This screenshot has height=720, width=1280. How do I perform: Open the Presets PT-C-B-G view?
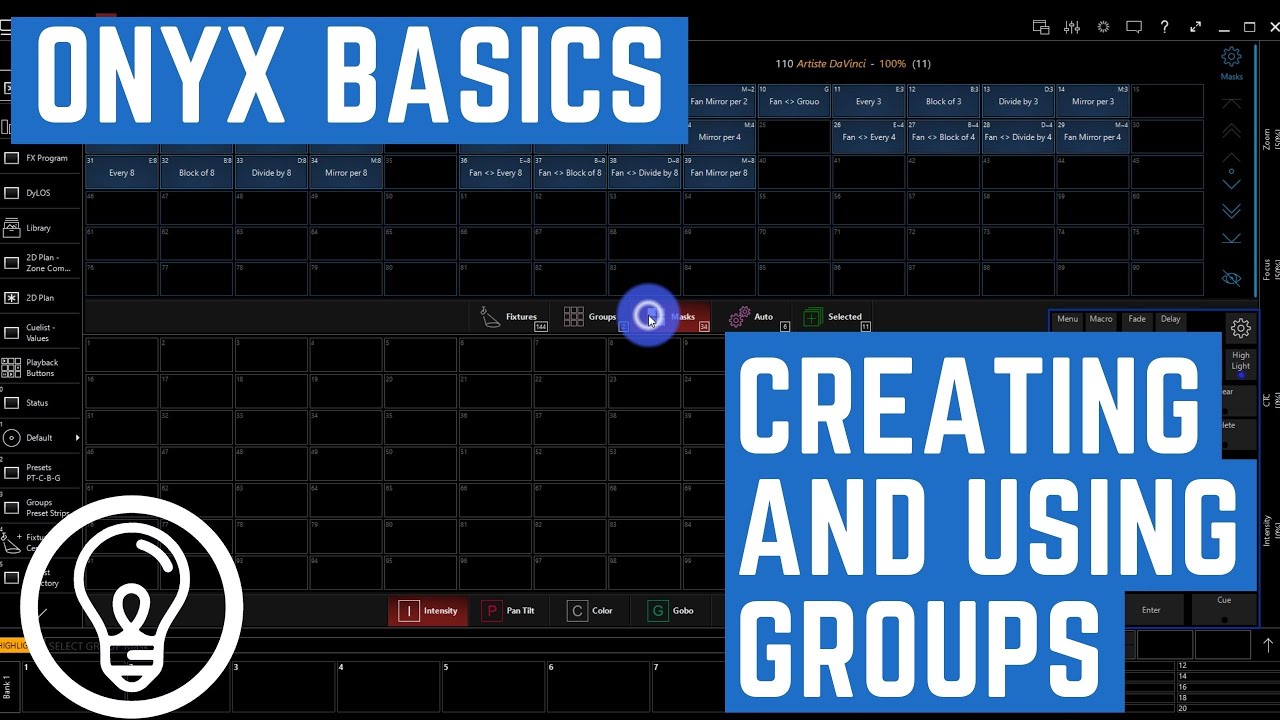click(40, 473)
